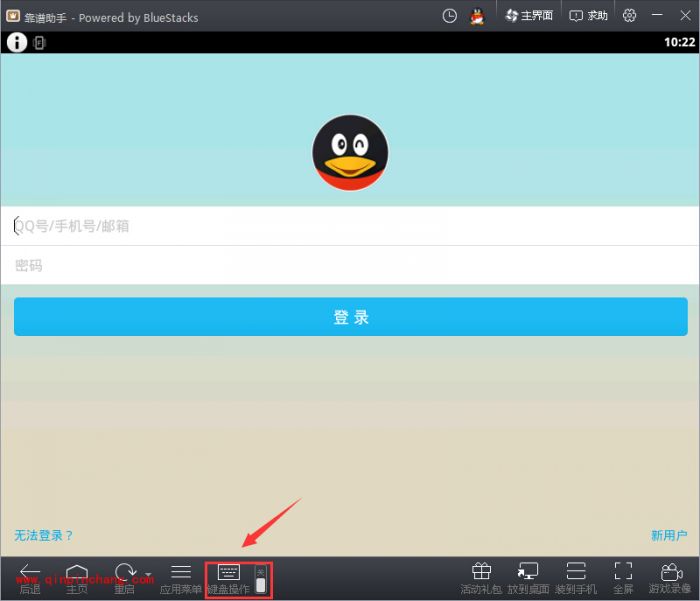The image size is (700, 601).
Task: Start game recording (游戏录像)
Action: 669,573
